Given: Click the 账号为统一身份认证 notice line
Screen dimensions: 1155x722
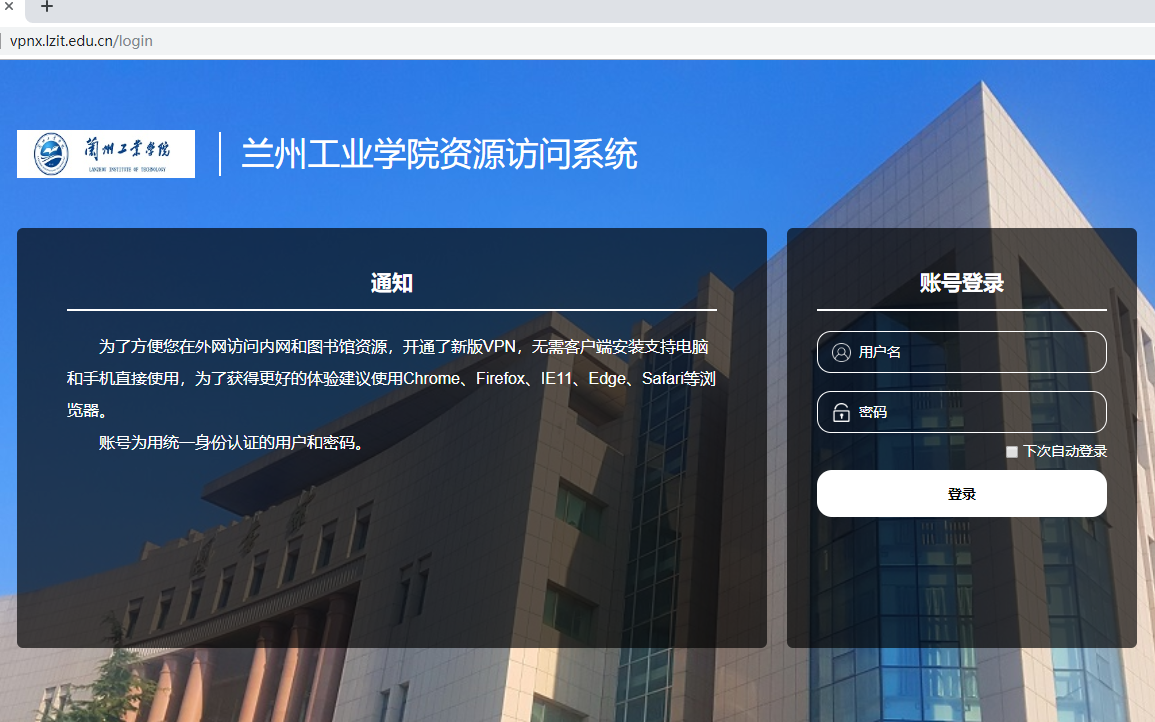Looking at the screenshot, I should click(230, 442).
